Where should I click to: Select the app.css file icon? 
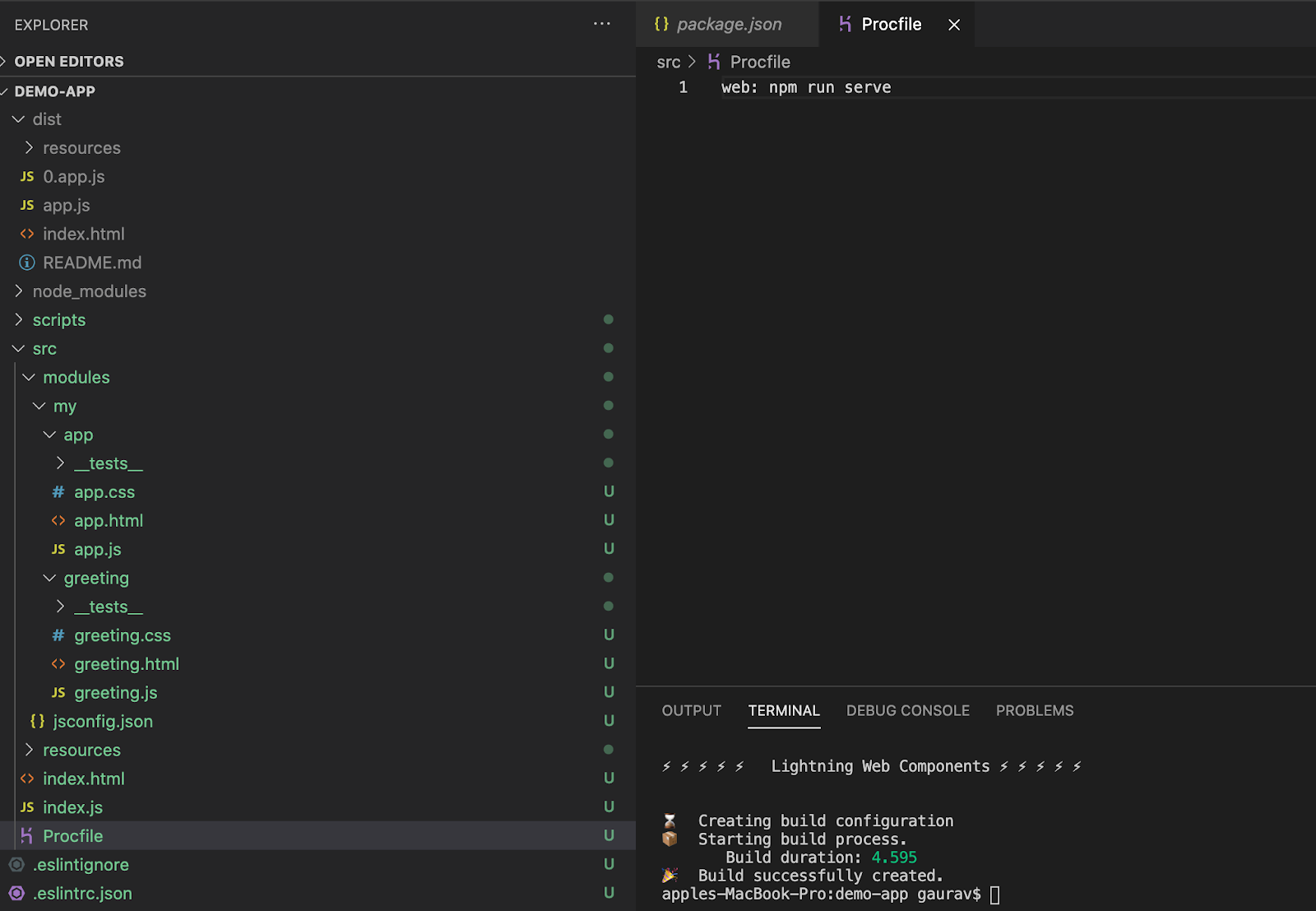[x=57, y=491]
